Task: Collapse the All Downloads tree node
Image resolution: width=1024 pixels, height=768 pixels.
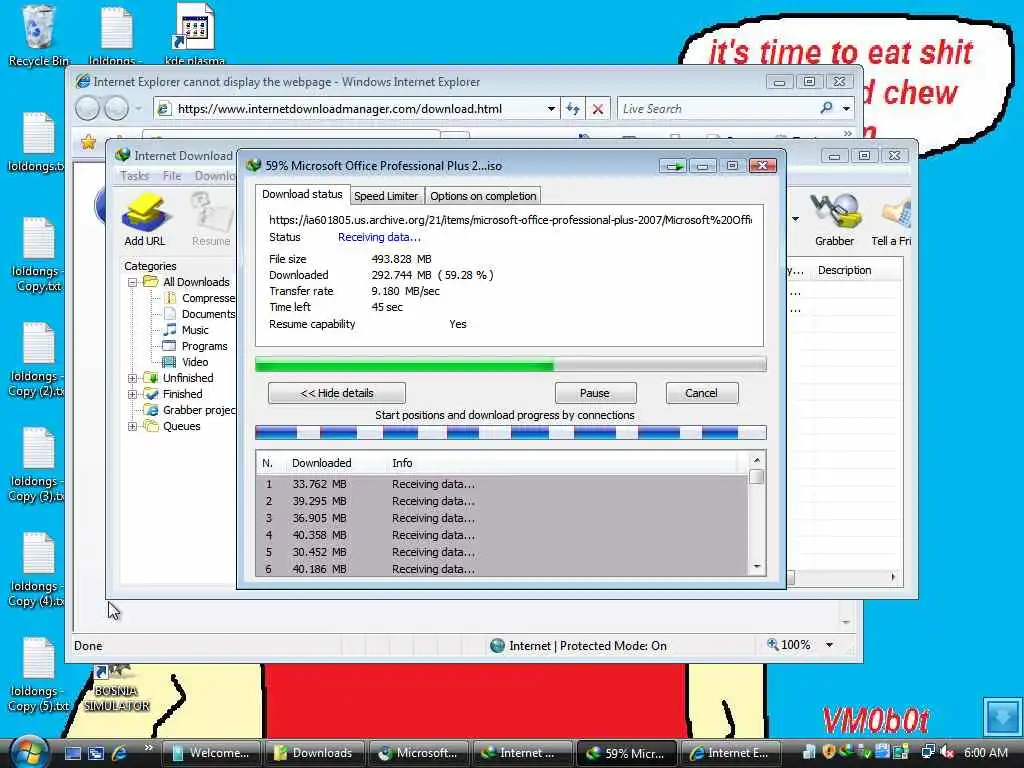Action: coord(133,282)
